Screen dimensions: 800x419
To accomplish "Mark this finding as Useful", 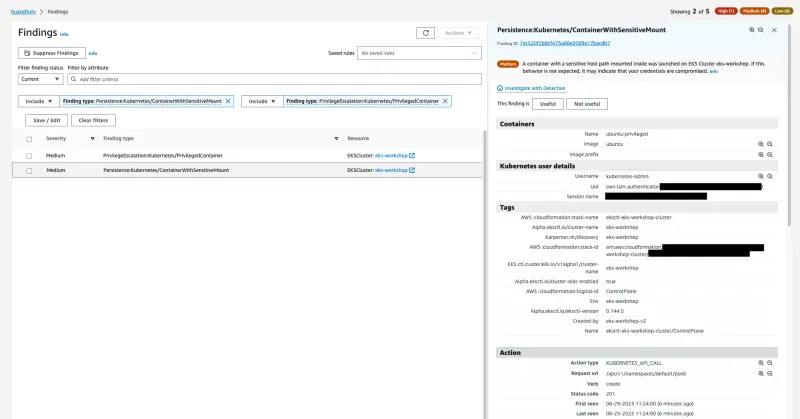I will pos(547,103).
